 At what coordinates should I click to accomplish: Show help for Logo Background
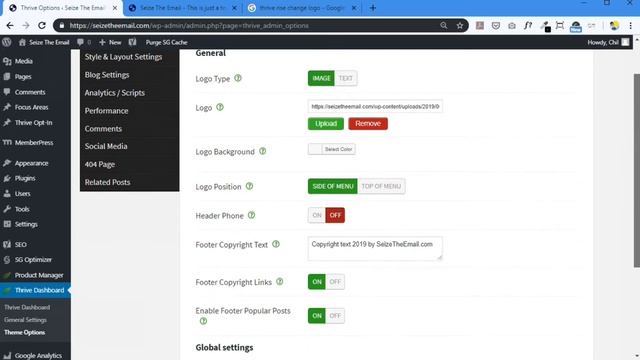pyautogui.click(x=262, y=151)
